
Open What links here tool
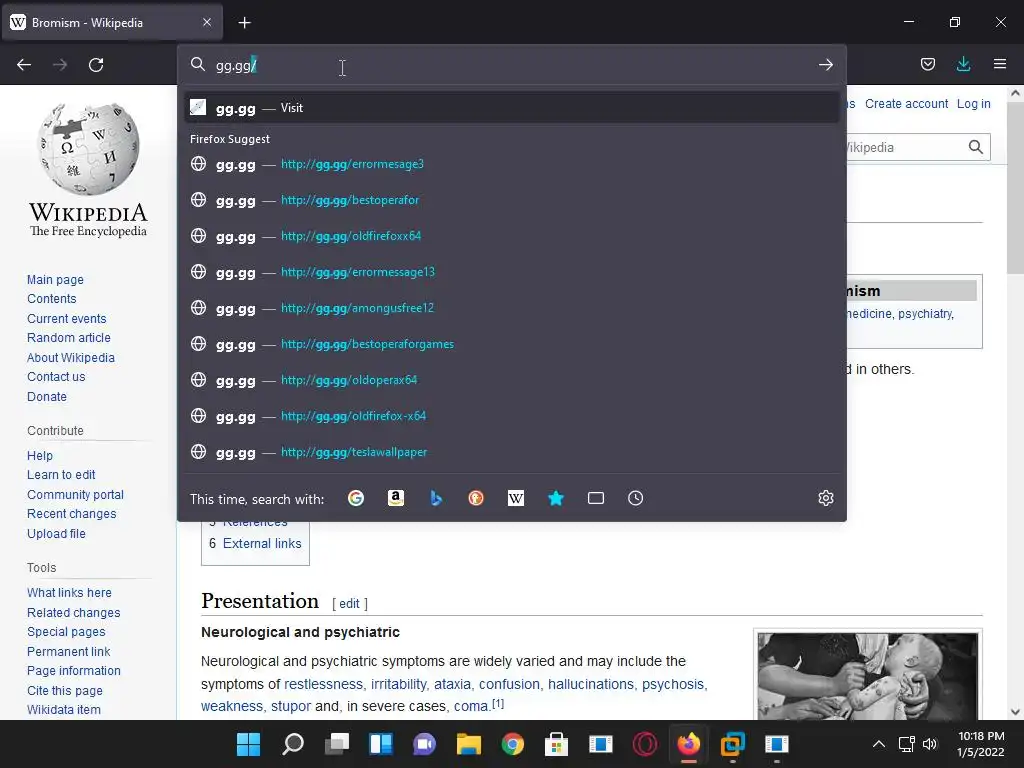[x=69, y=592]
